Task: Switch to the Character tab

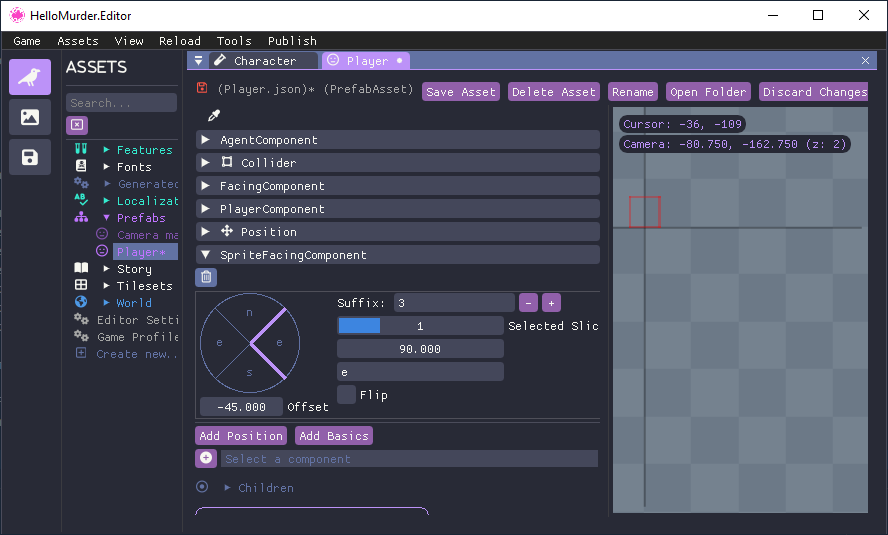Action: click(264, 61)
